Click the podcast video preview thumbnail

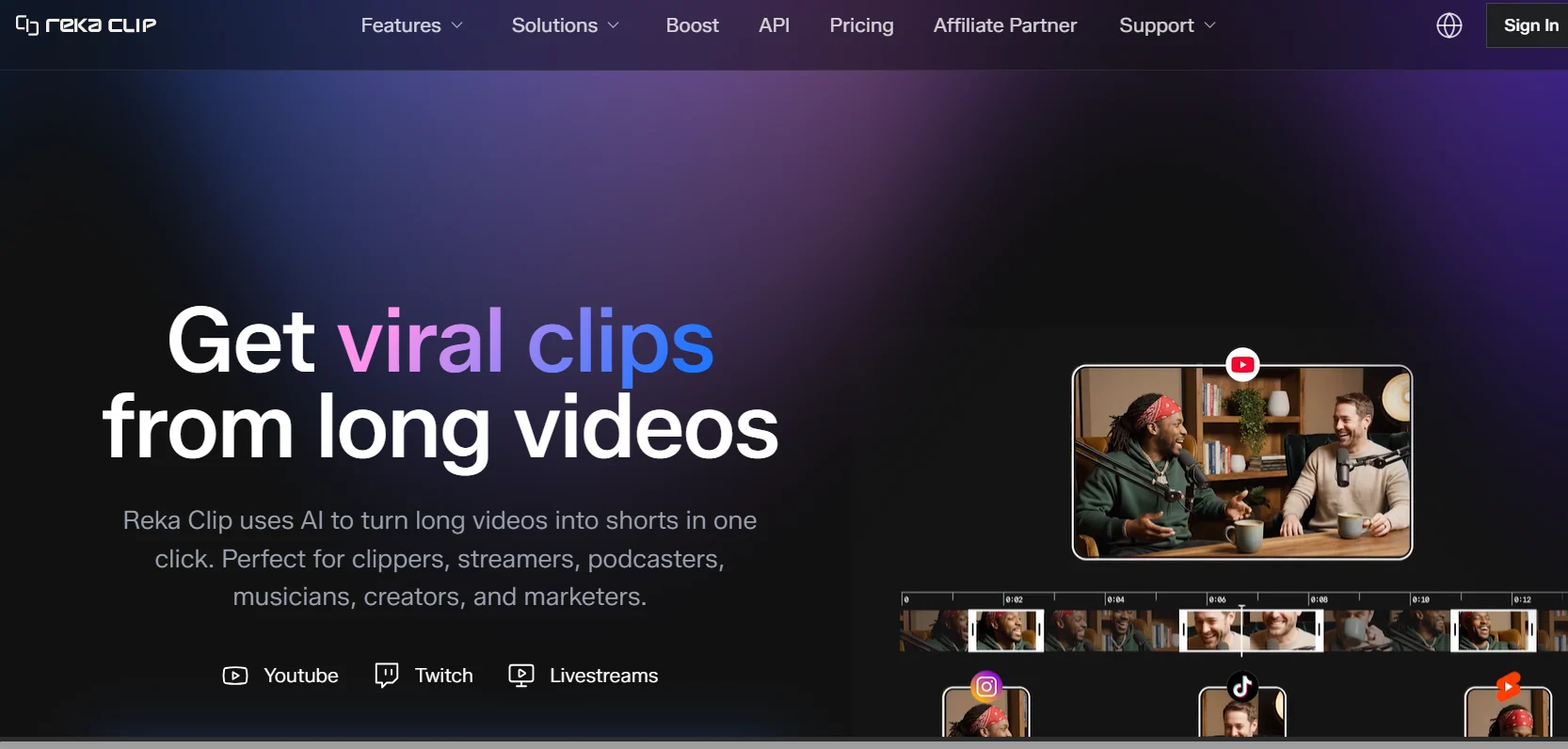pyautogui.click(x=1242, y=462)
